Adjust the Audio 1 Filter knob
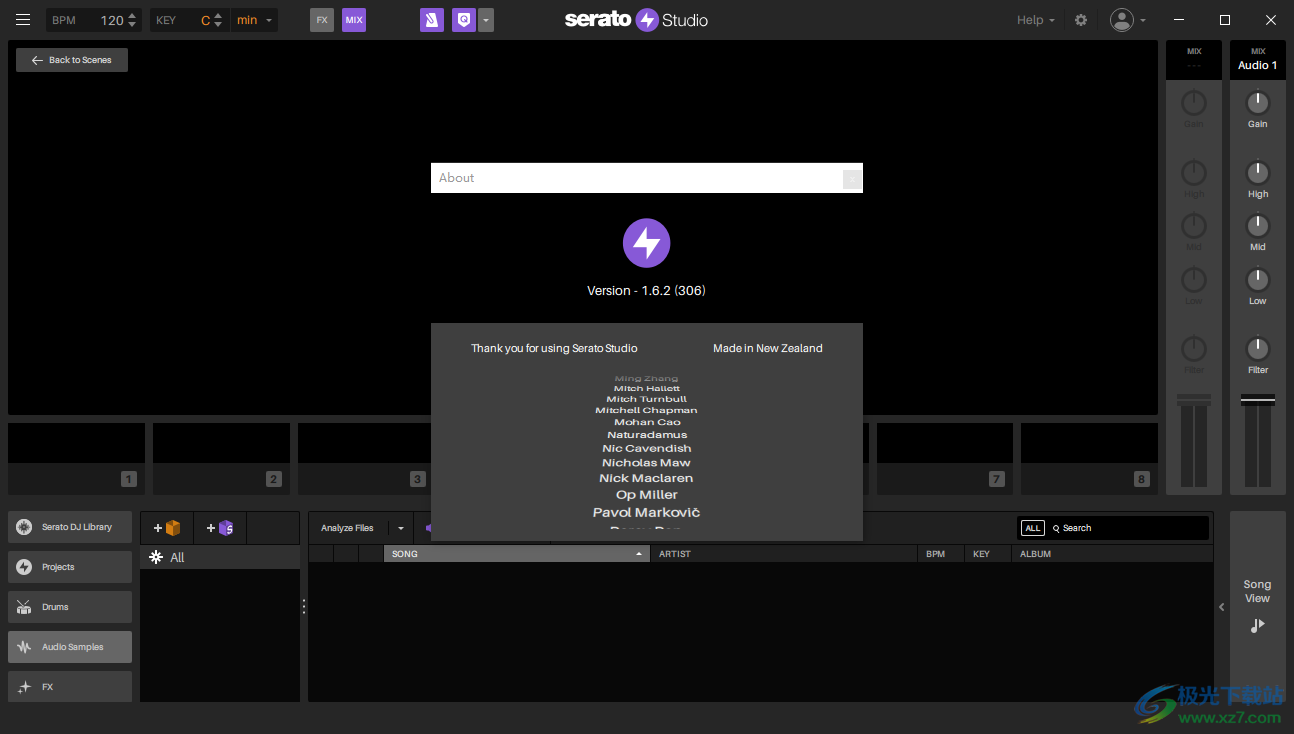Viewport: 1294px width, 734px height. pos(1258,349)
